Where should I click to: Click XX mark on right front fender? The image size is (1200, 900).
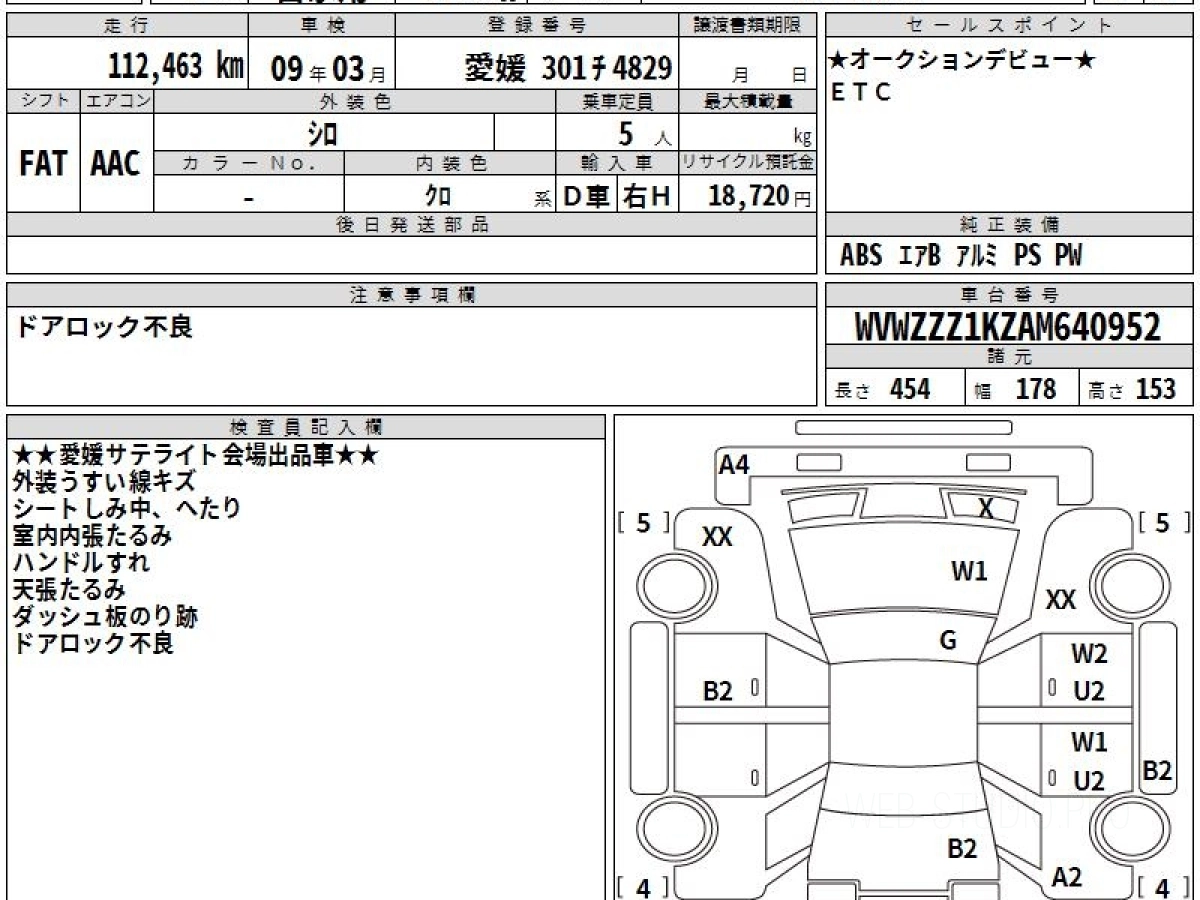pos(1060,600)
